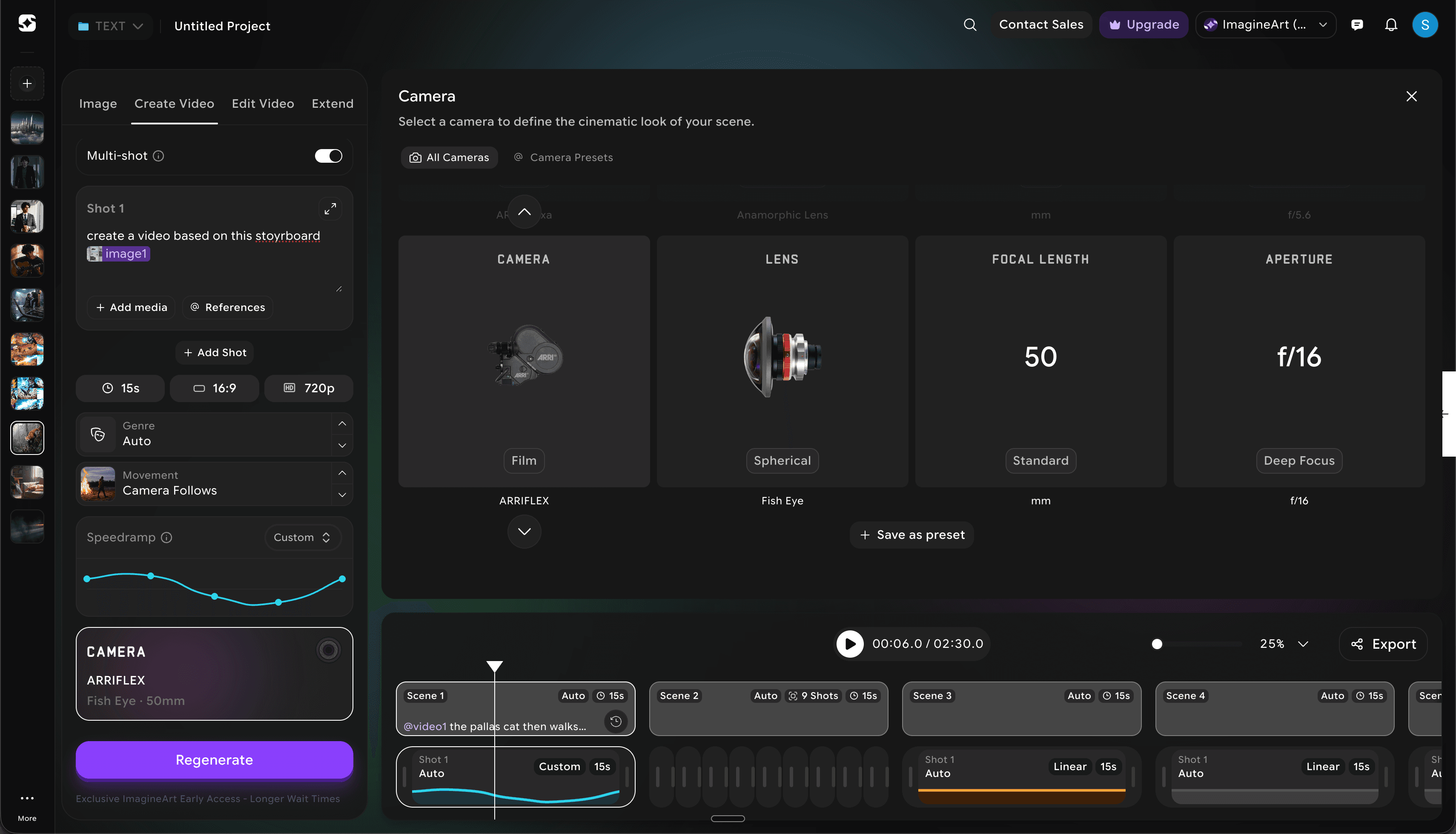Open the TEXT folder dropdown
Viewport: 1456px width, 834px height.
click(x=110, y=26)
